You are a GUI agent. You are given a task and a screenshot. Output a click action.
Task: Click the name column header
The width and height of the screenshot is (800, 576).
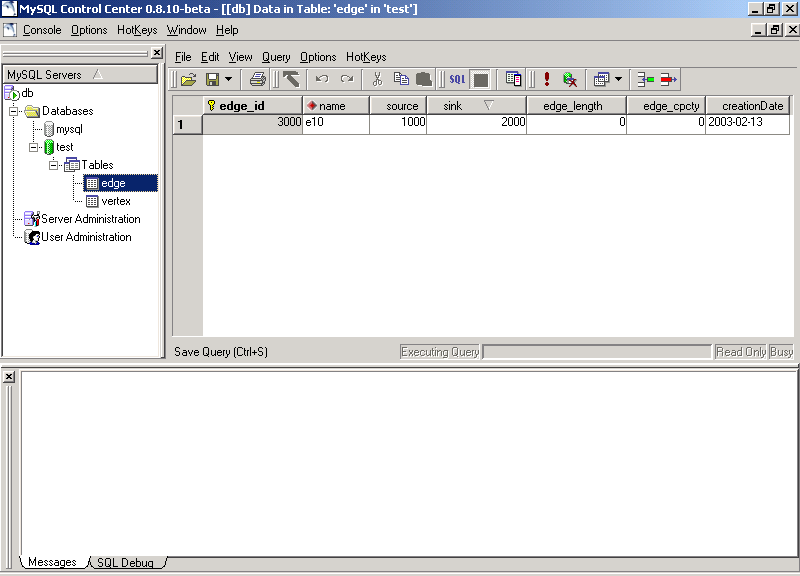click(336, 106)
